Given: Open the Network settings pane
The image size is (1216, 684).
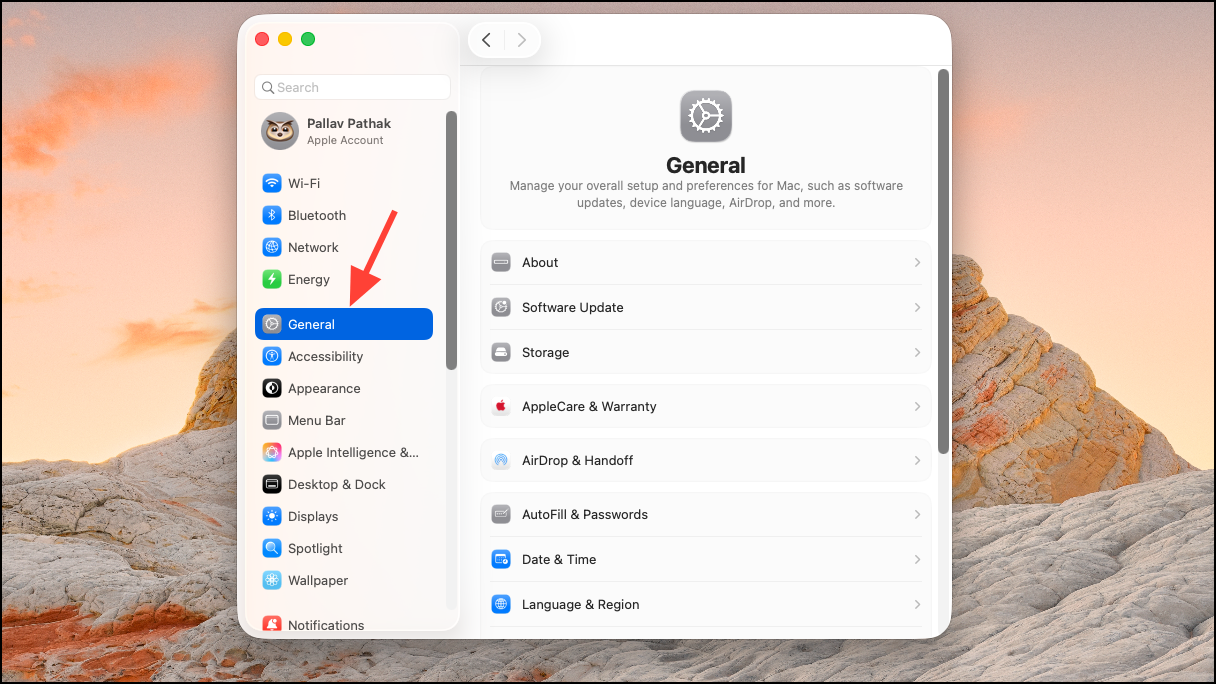Looking at the screenshot, I should [344, 247].
